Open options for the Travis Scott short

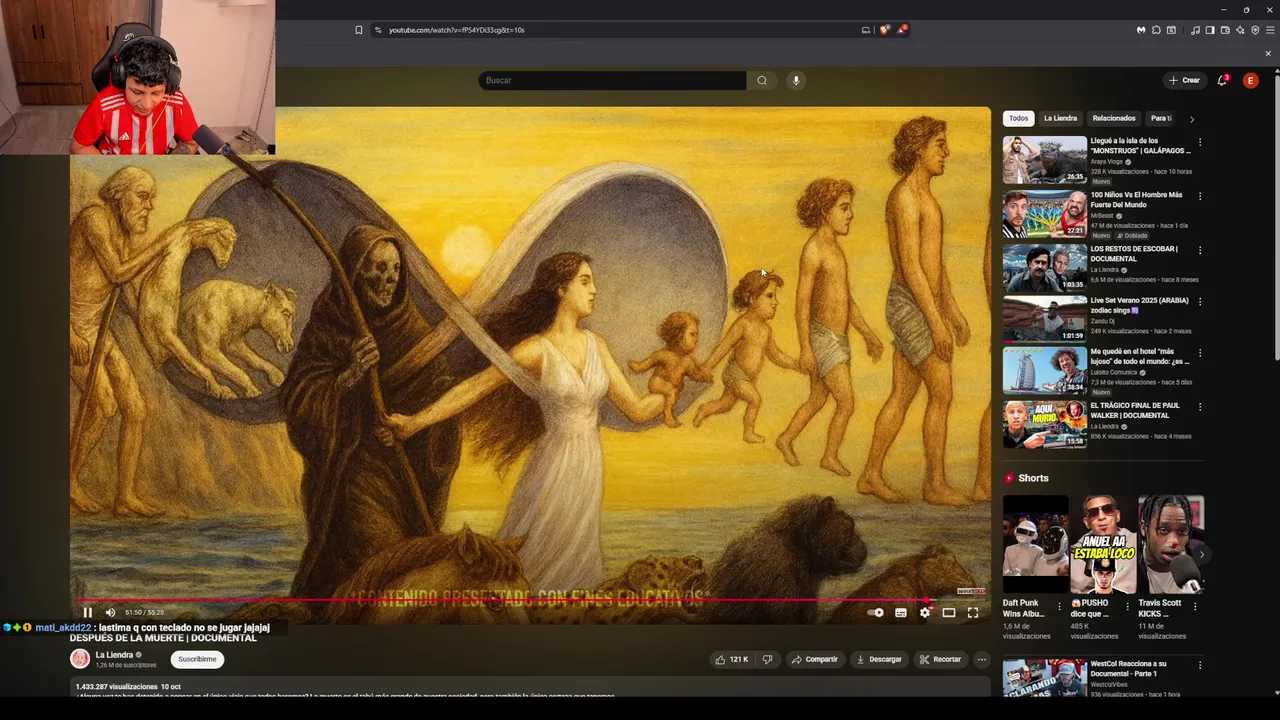[1195, 606]
